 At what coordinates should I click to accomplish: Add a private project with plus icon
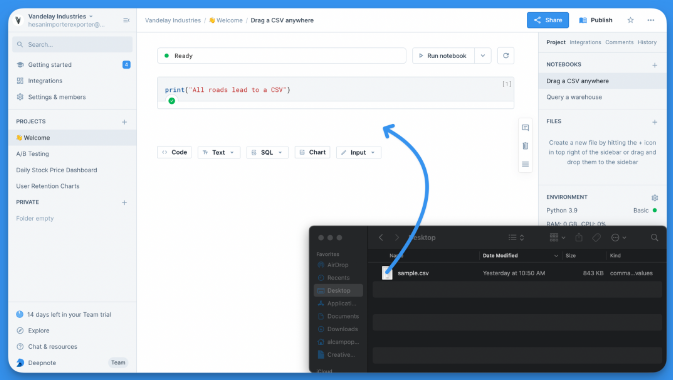click(x=124, y=202)
